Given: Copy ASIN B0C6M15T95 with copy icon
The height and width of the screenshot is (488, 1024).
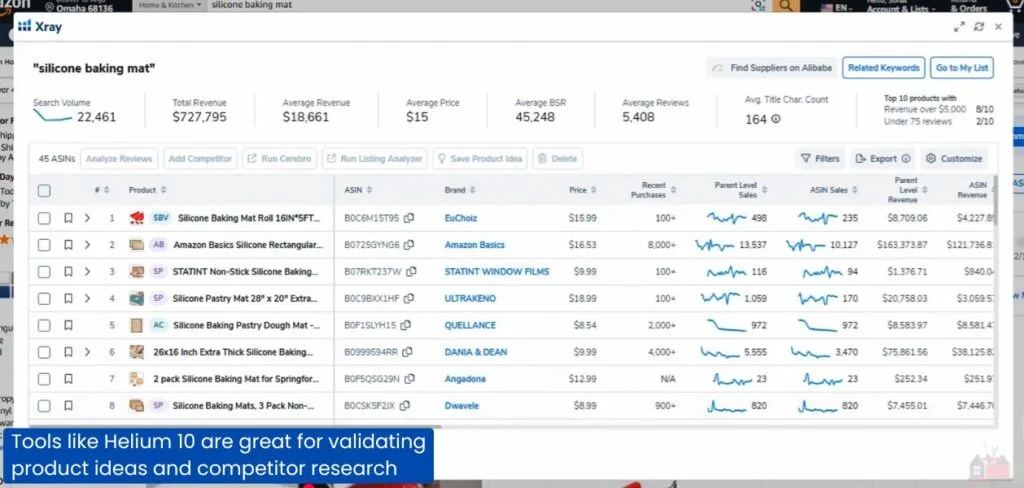Looking at the screenshot, I should tap(409, 218).
